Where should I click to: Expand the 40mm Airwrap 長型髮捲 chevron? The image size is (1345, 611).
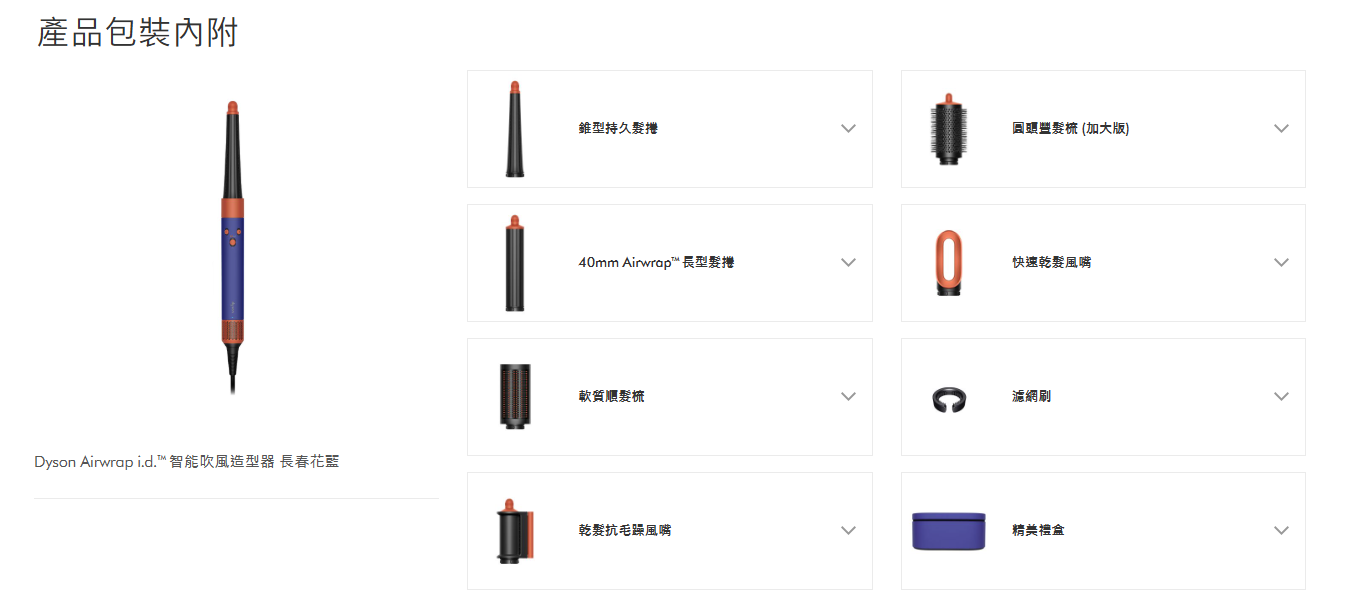[x=848, y=263]
